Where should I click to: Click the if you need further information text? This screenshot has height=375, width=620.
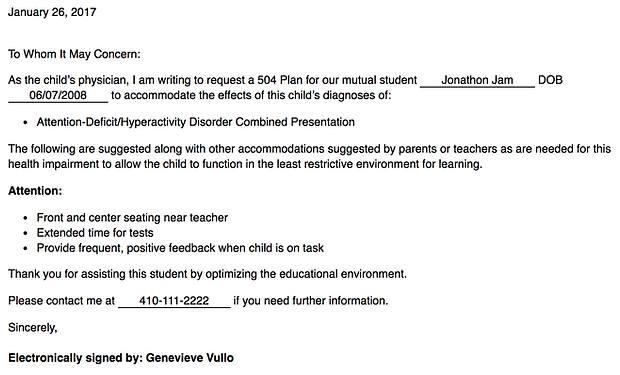tap(311, 301)
